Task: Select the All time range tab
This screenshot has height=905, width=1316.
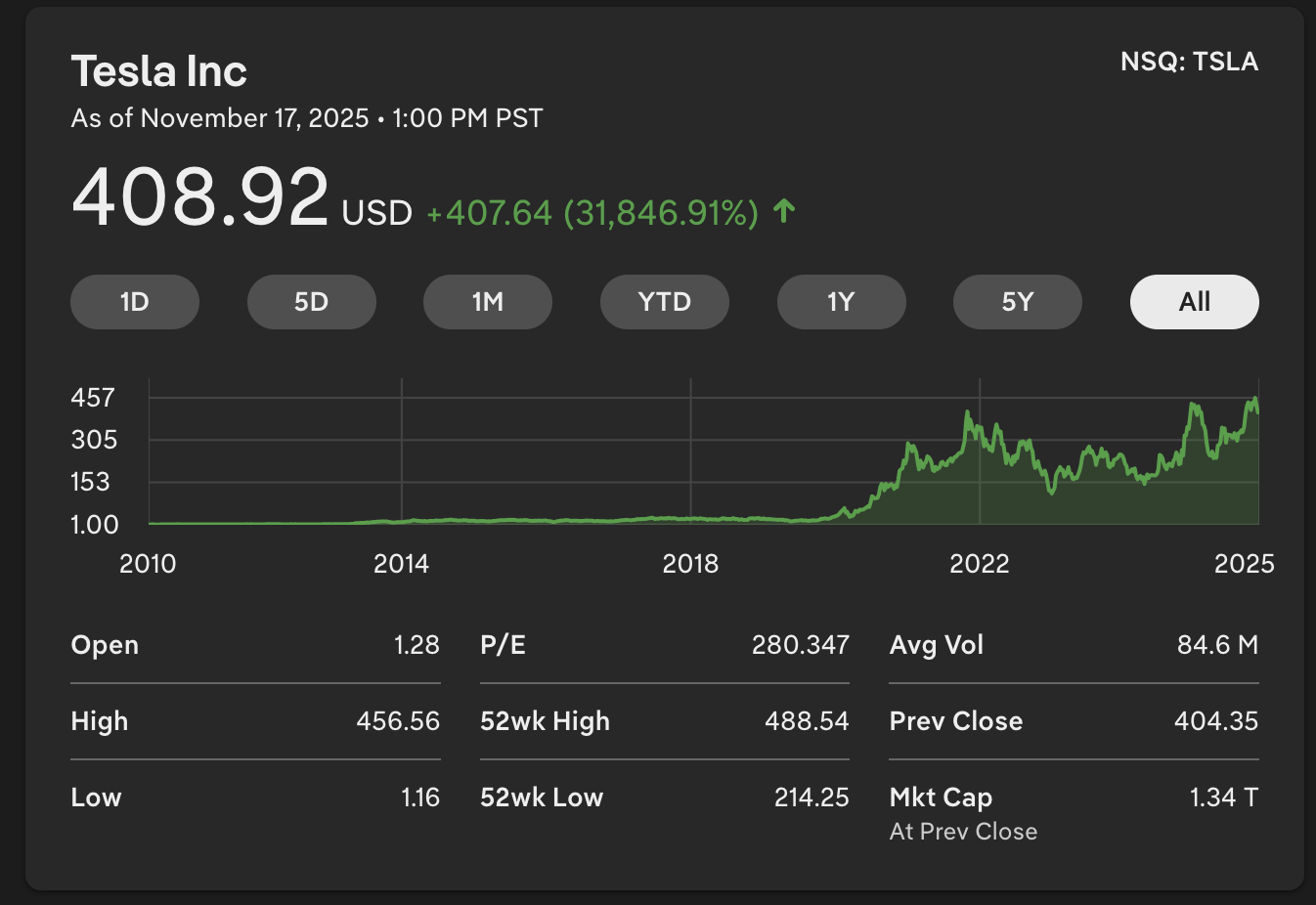Action: tap(1194, 302)
